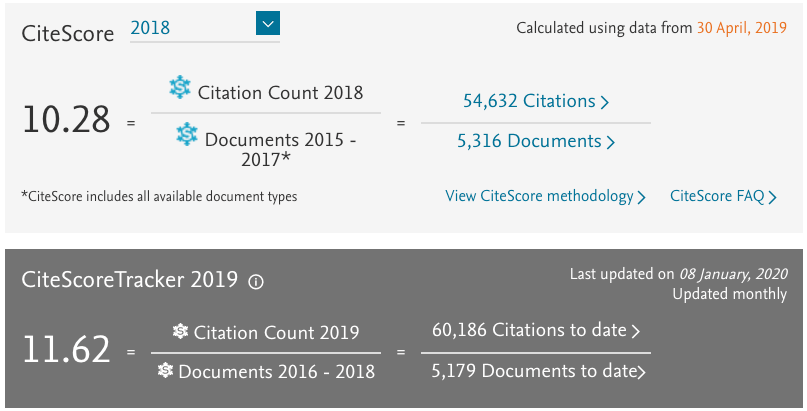Open the CiteScore FAQ link

pos(716,197)
